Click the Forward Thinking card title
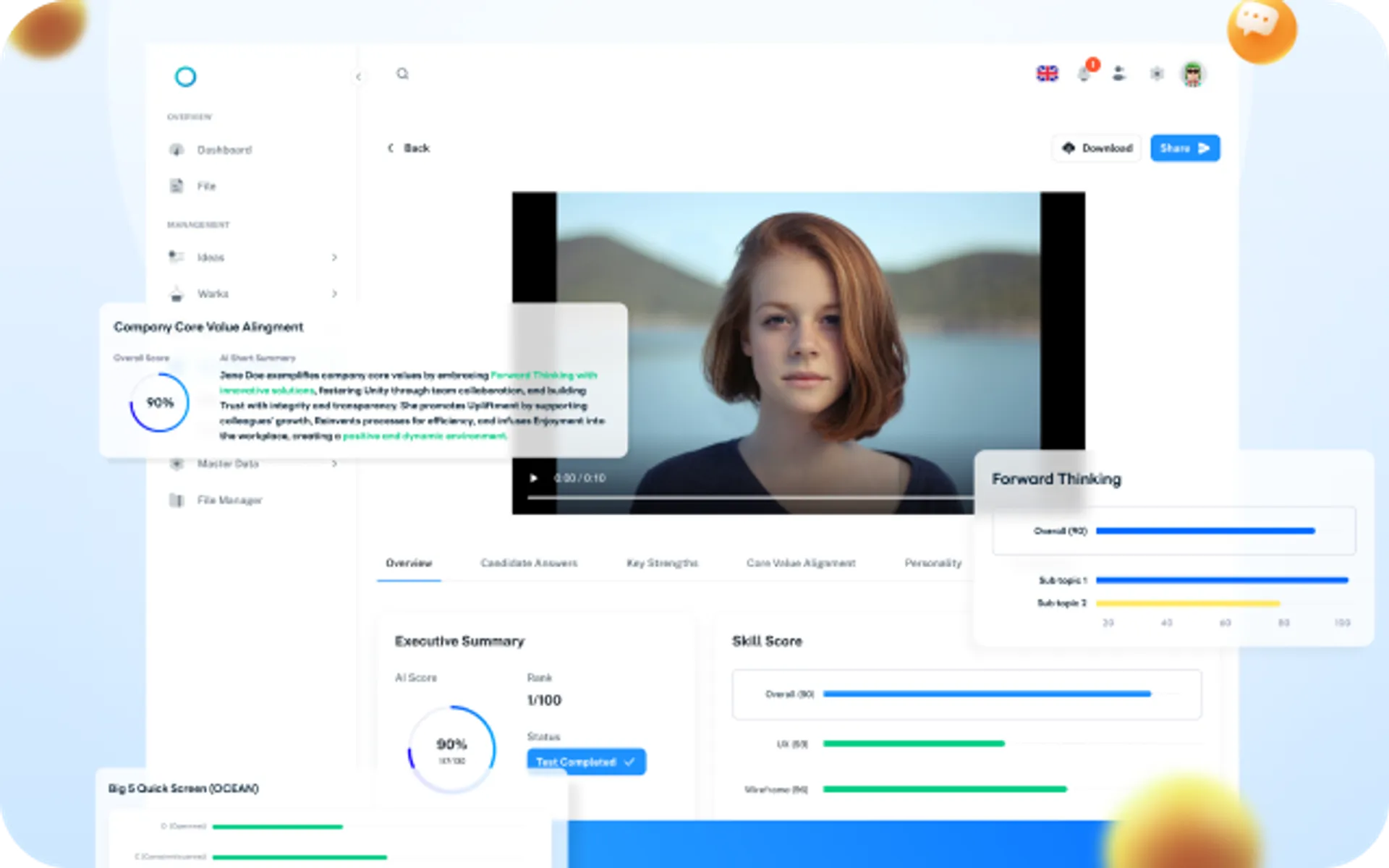The image size is (1389, 868). tap(1056, 479)
